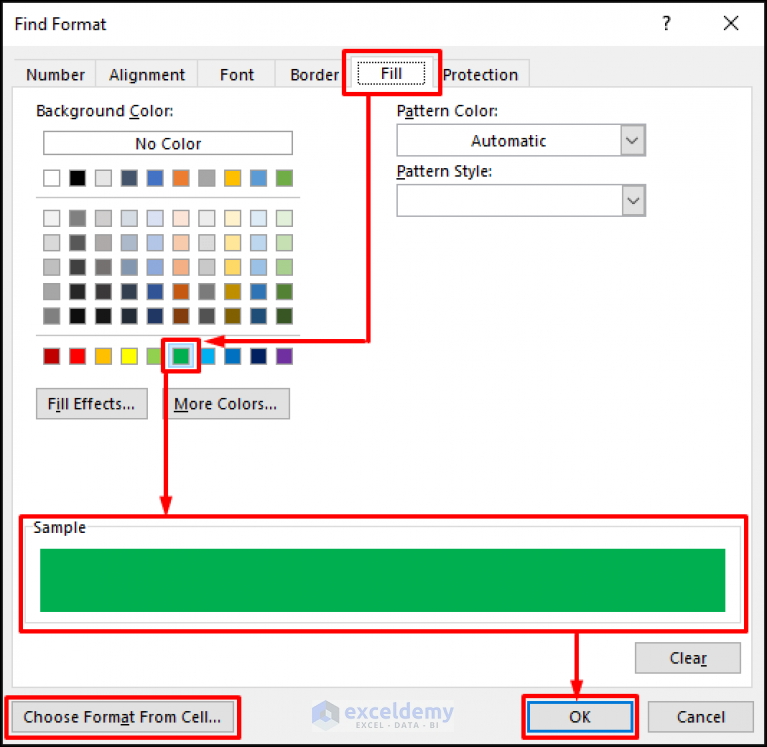Pick the dark slate blue swatch in top row
767x747 pixels.
click(129, 178)
